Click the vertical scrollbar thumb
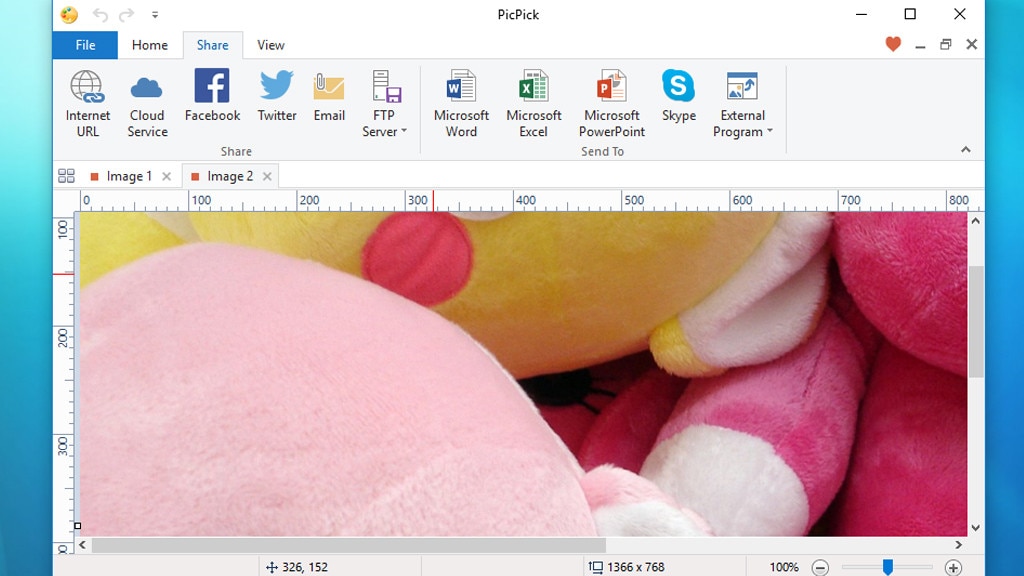The height and width of the screenshot is (576, 1024). click(976, 321)
